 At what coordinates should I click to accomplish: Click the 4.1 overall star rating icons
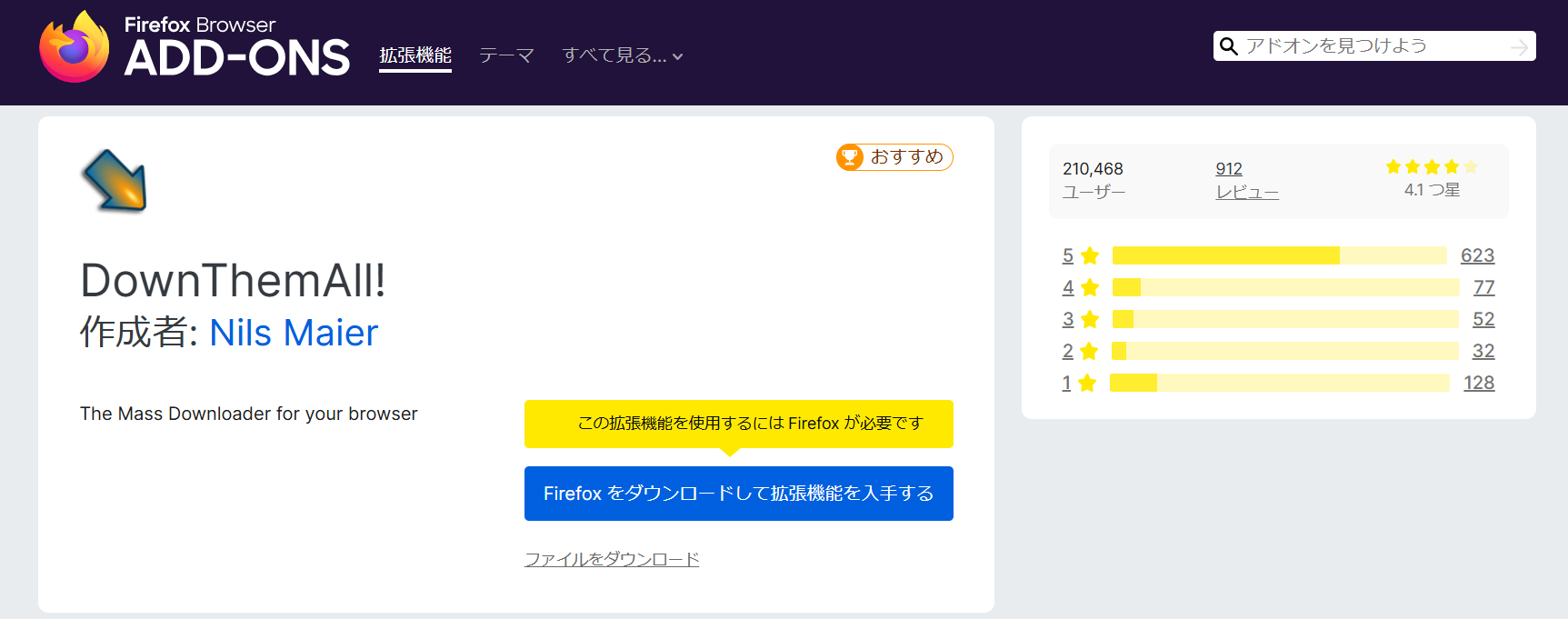pos(1432,166)
